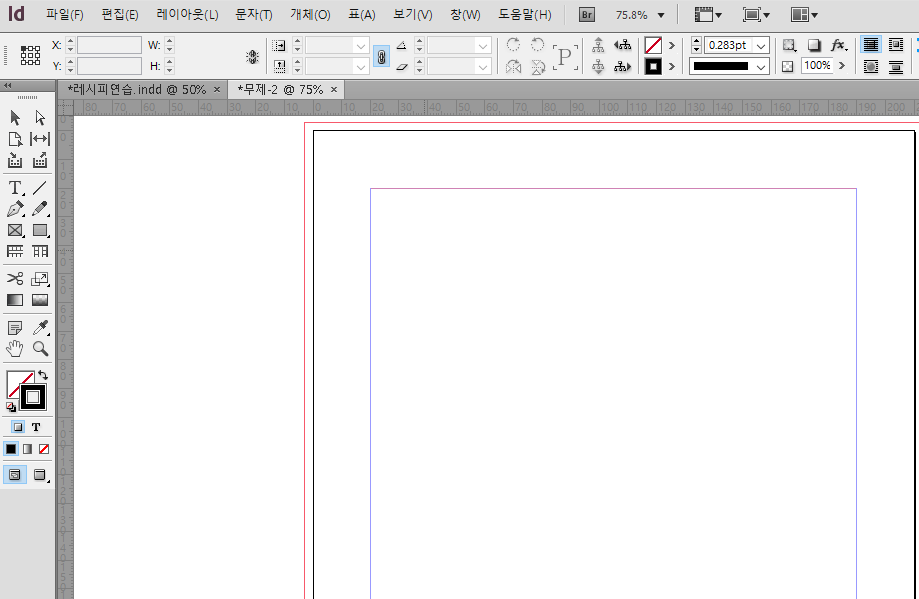Open the Screen Mode dropdown
Screen dimensions: 919x599
pyautogui.click(x=755, y=15)
